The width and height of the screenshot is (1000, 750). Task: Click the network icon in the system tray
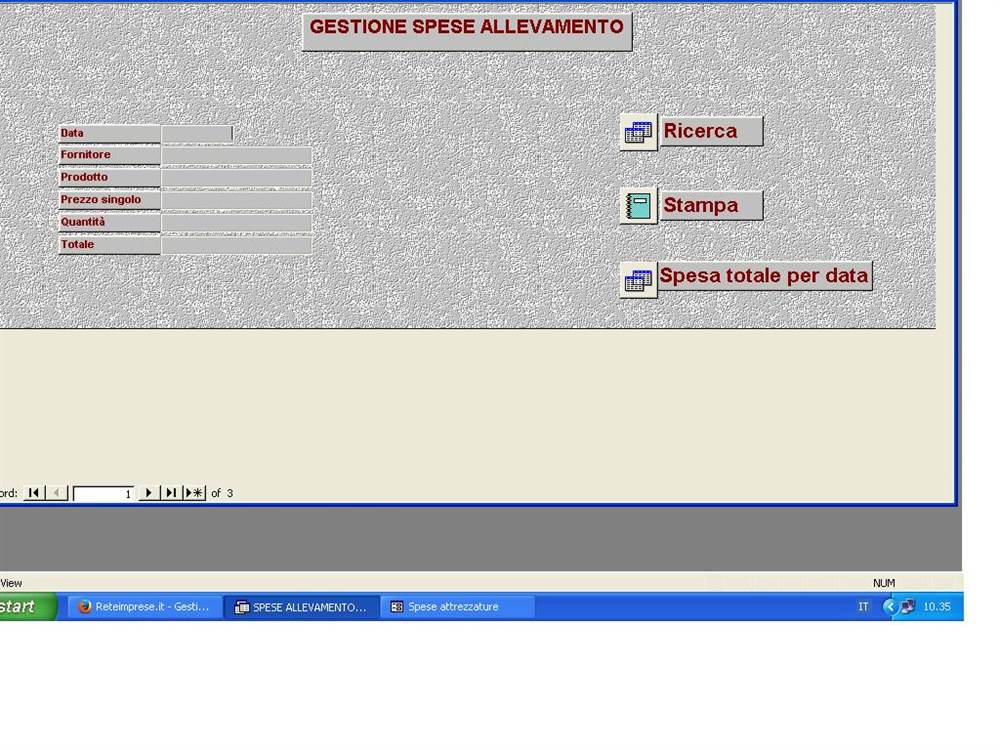pyautogui.click(x=907, y=606)
